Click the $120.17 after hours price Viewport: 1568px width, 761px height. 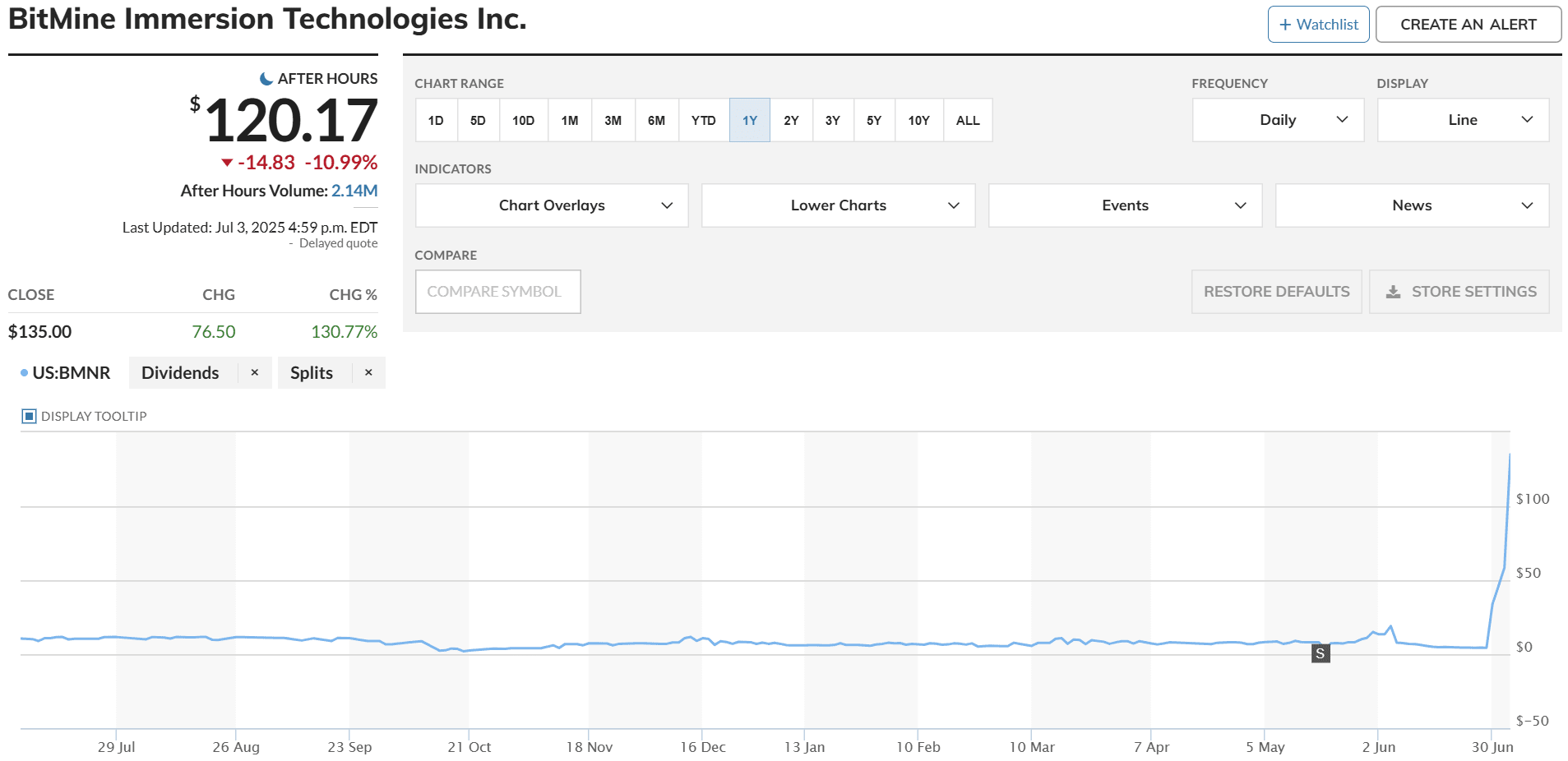pyautogui.click(x=284, y=121)
